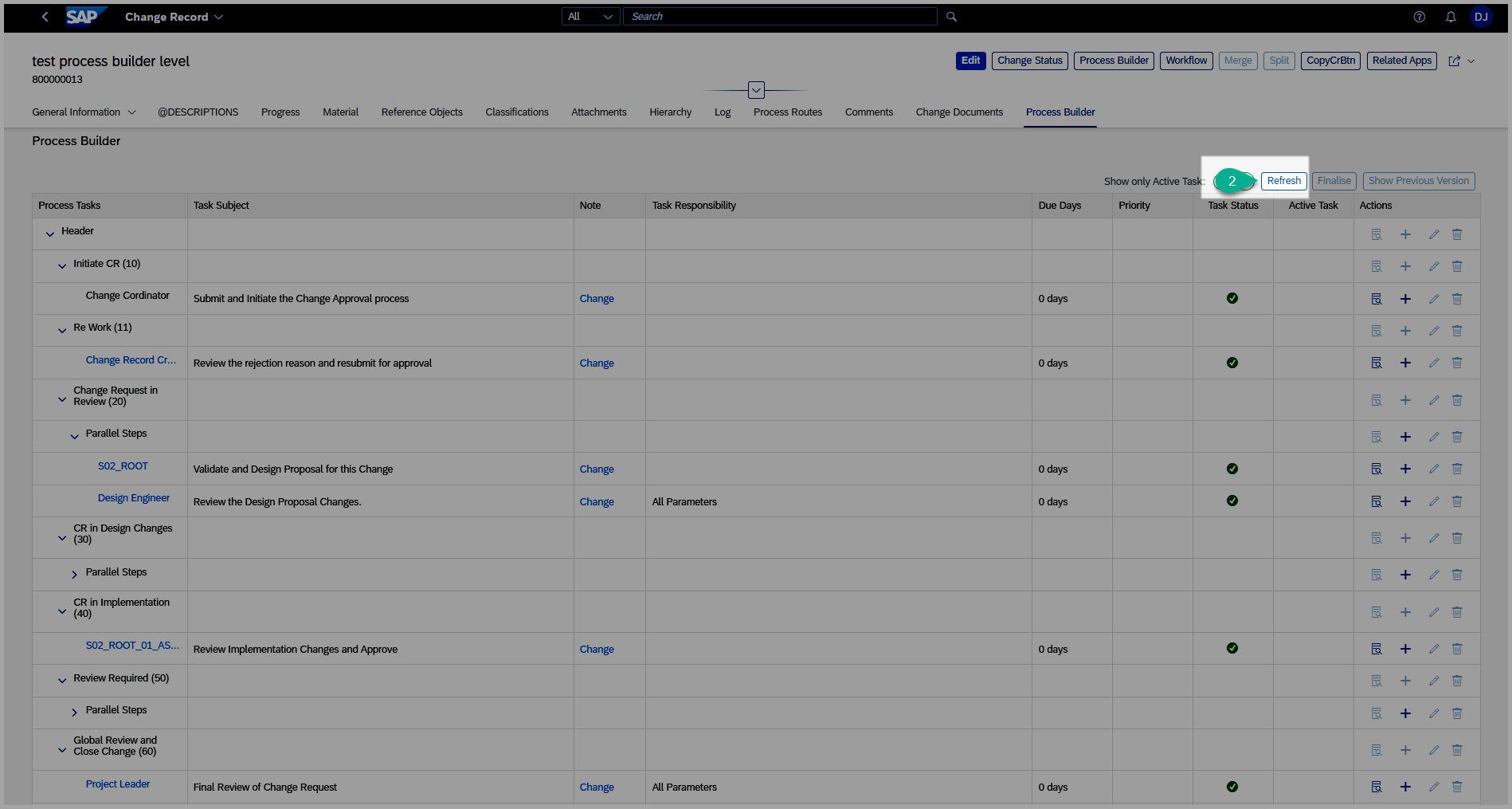The width and height of the screenshot is (1512, 809).
Task: Open details icon for Change Cordinator row
Action: (x=1376, y=299)
